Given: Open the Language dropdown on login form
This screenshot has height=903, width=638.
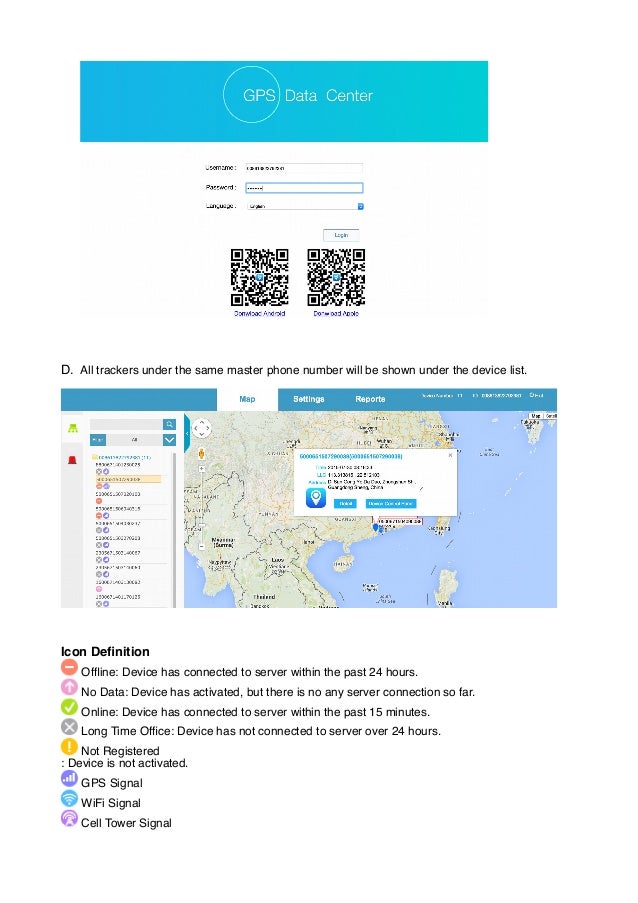Looking at the screenshot, I should (x=305, y=206).
